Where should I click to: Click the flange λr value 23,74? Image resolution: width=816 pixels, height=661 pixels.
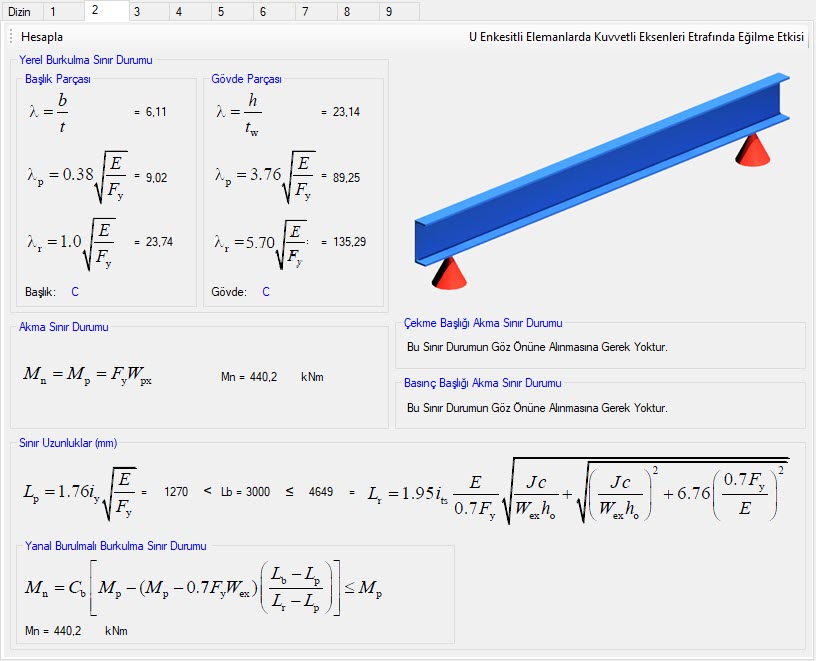pyautogui.click(x=159, y=241)
